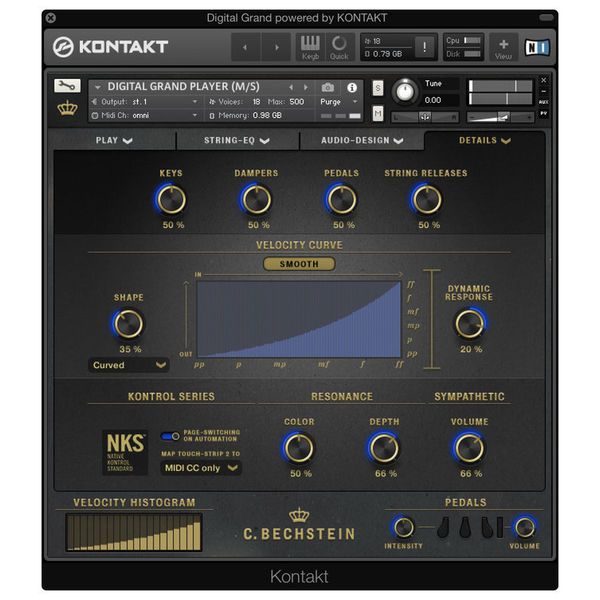Open the Curved shape dropdown
This screenshot has height=600, width=600.
click(128, 365)
